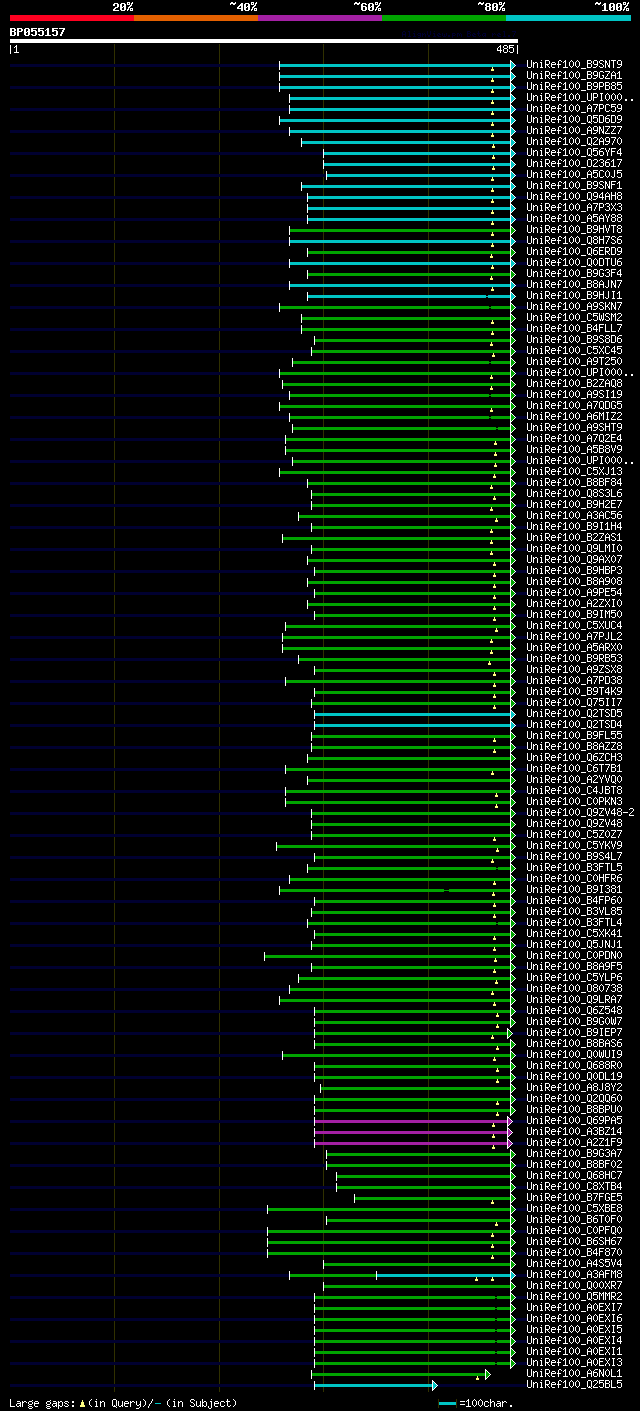Select the UniRef100_B9IEP7 label
Image resolution: width=640 pixels, height=1411 pixels.
(574, 1033)
